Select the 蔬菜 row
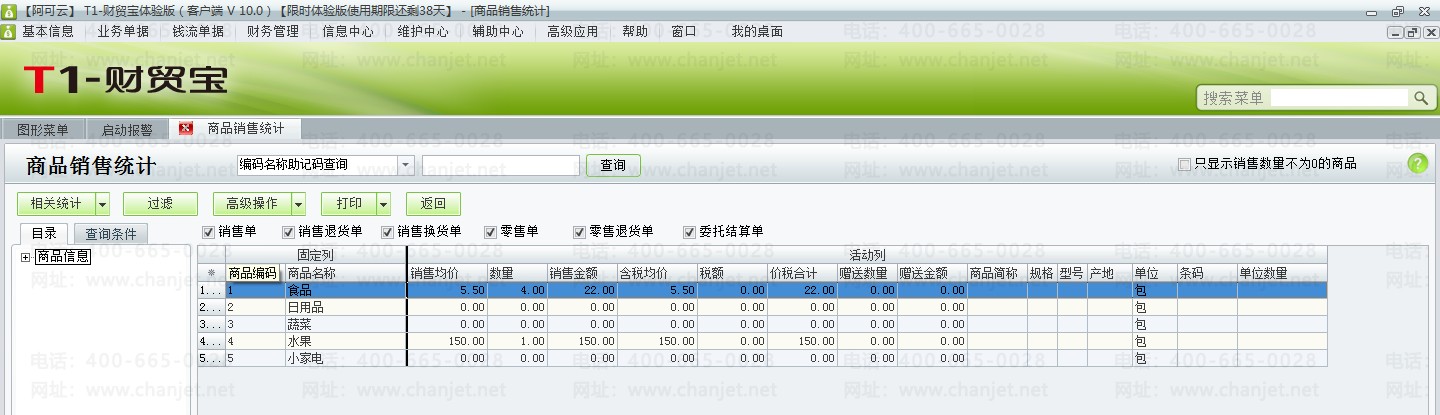Viewport: 1440px width, 415px height. [762, 324]
